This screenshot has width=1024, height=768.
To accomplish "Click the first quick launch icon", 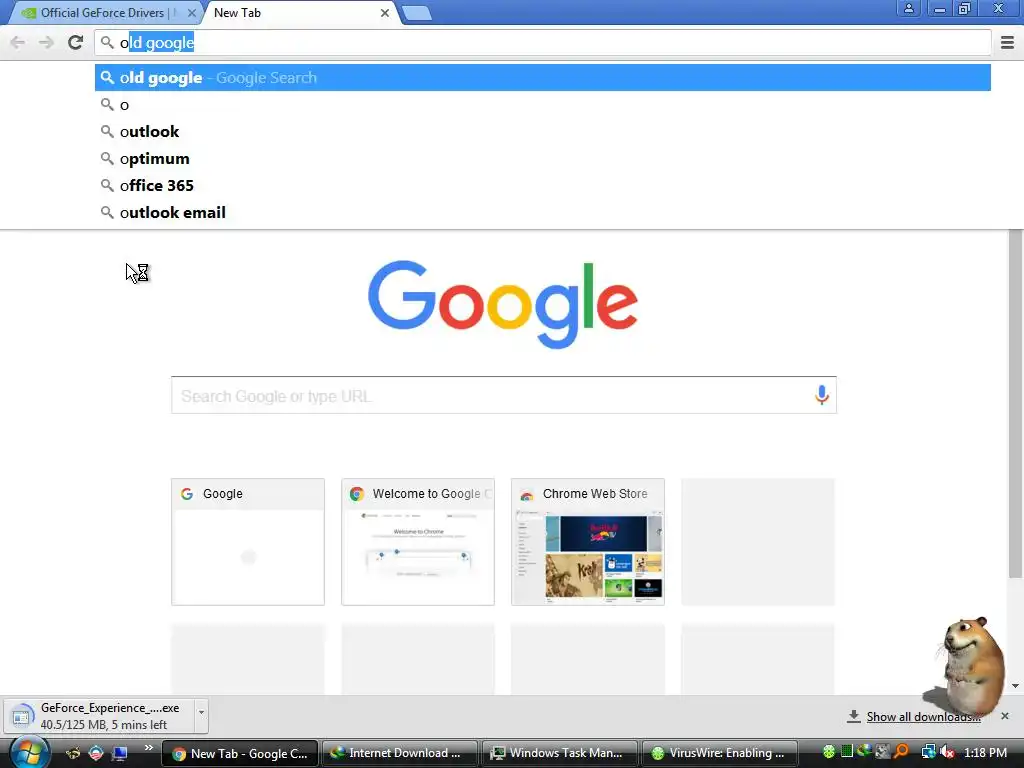I will click(73, 754).
